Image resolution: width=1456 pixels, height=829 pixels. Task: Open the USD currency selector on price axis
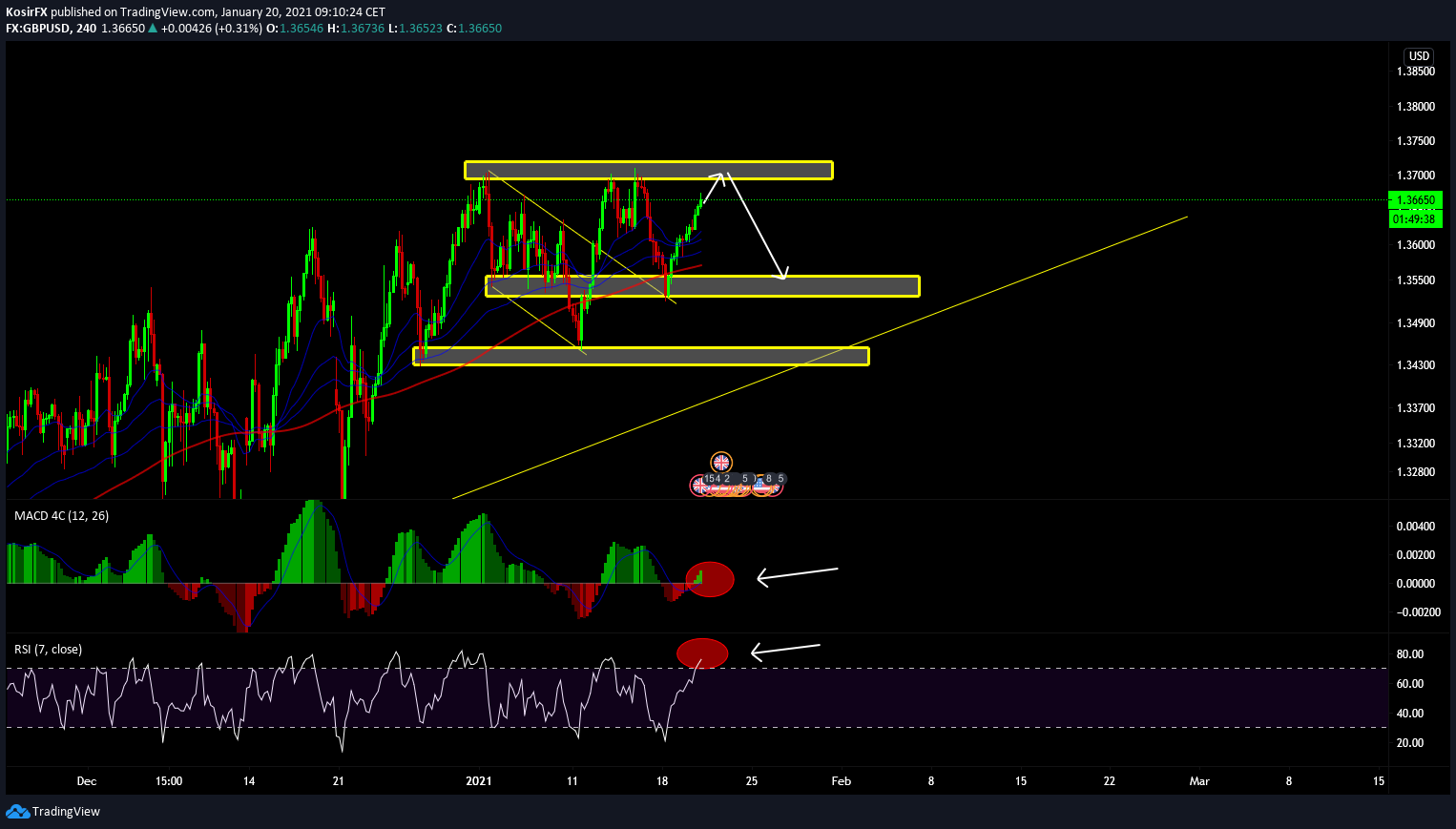pyautogui.click(x=1420, y=56)
